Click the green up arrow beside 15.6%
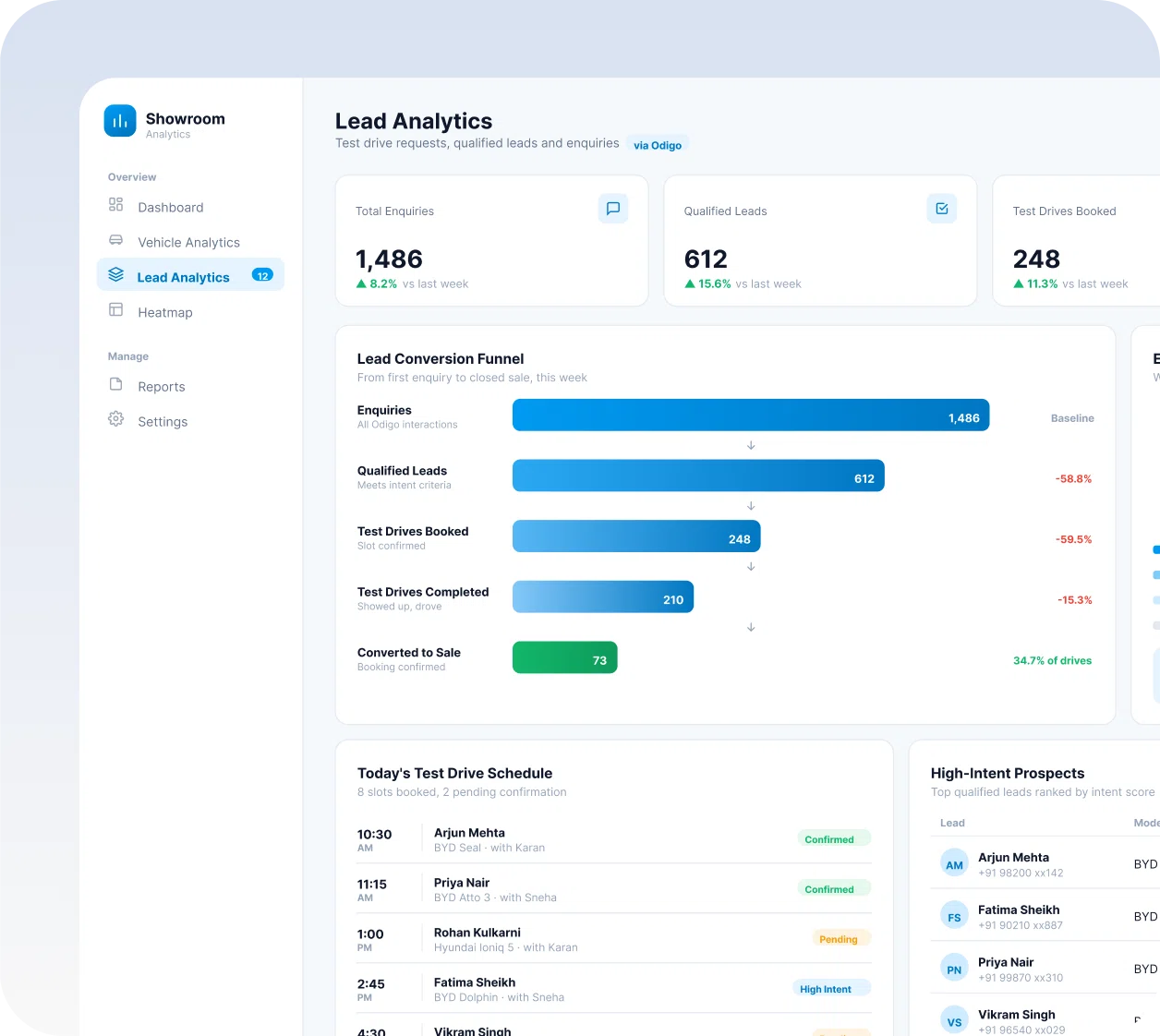The image size is (1160, 1036). [690, 283]
